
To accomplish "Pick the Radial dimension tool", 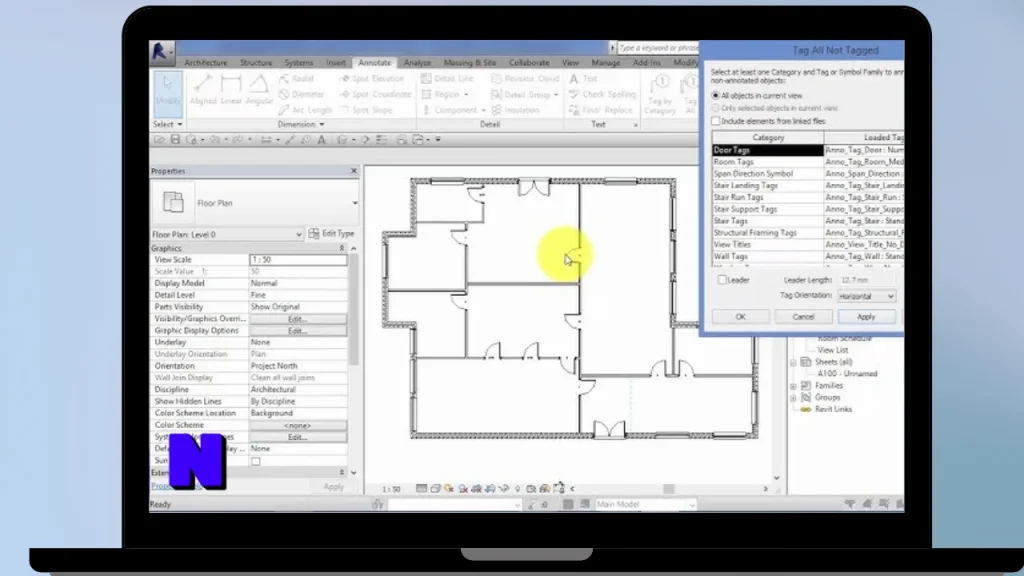I will 296,78.
